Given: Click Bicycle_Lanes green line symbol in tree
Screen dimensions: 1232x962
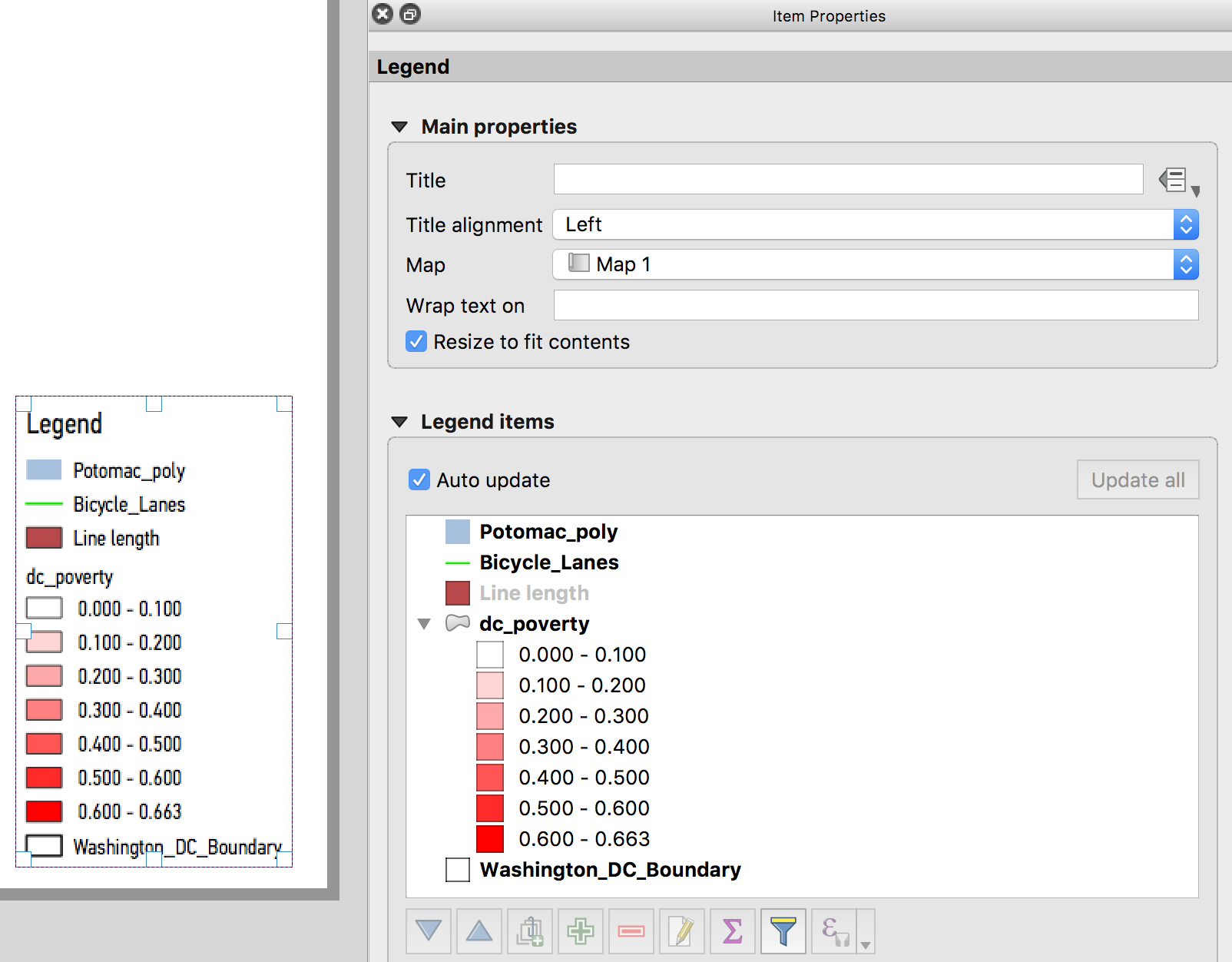Looking at the screenshot, I should pyautogui.click(x=458, y=563).
